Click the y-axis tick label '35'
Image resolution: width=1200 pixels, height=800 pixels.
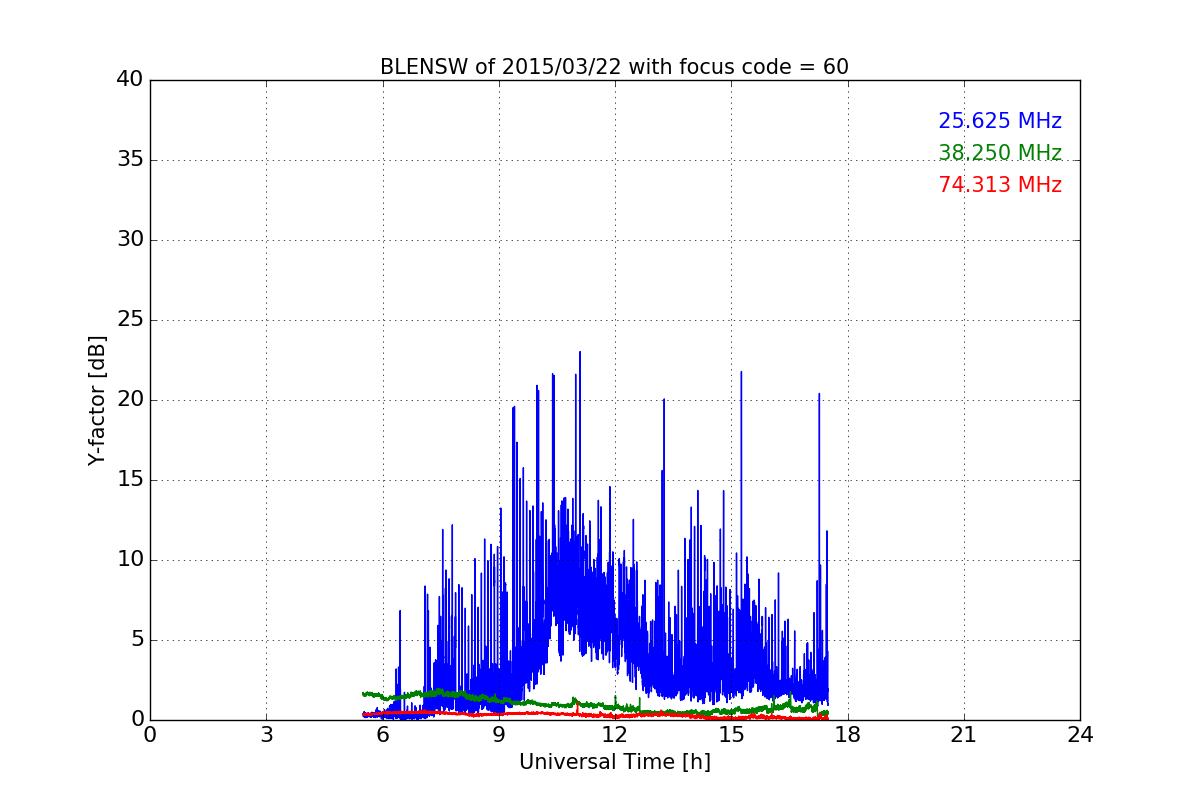(x=130, y=160)
